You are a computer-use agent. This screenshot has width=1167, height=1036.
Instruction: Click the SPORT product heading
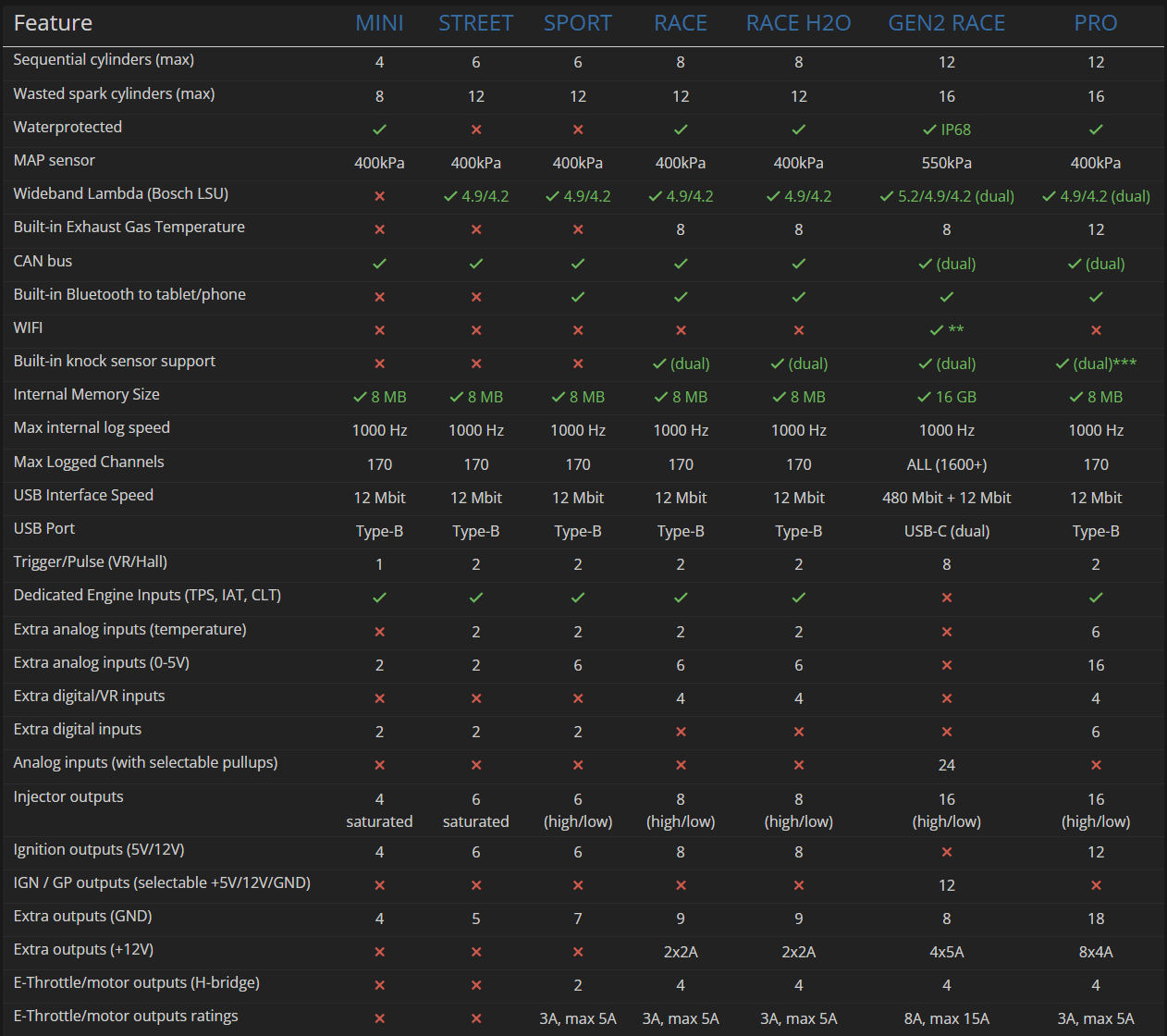pos(577,23)
